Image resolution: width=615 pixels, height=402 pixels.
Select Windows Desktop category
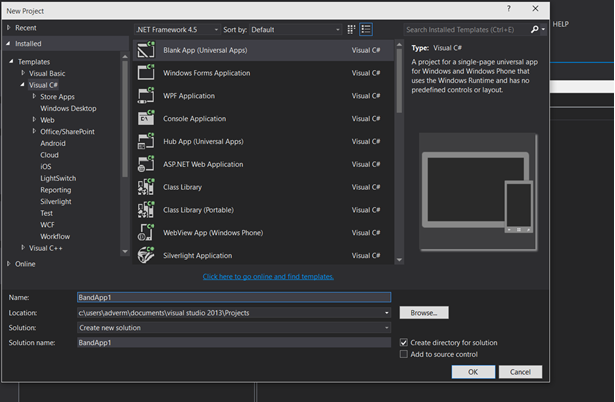(68, 108)
